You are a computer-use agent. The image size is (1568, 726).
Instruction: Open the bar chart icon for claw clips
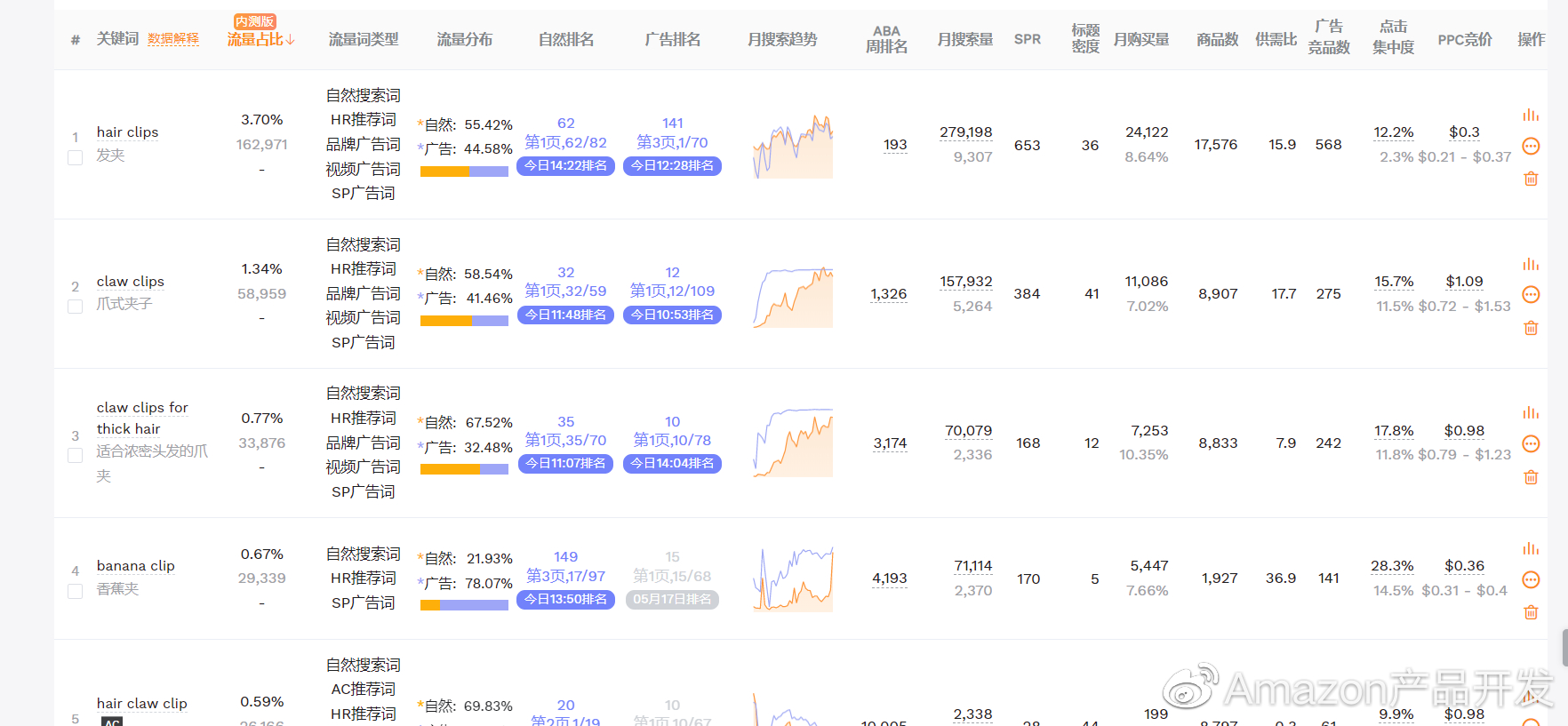pos(1530,264)
